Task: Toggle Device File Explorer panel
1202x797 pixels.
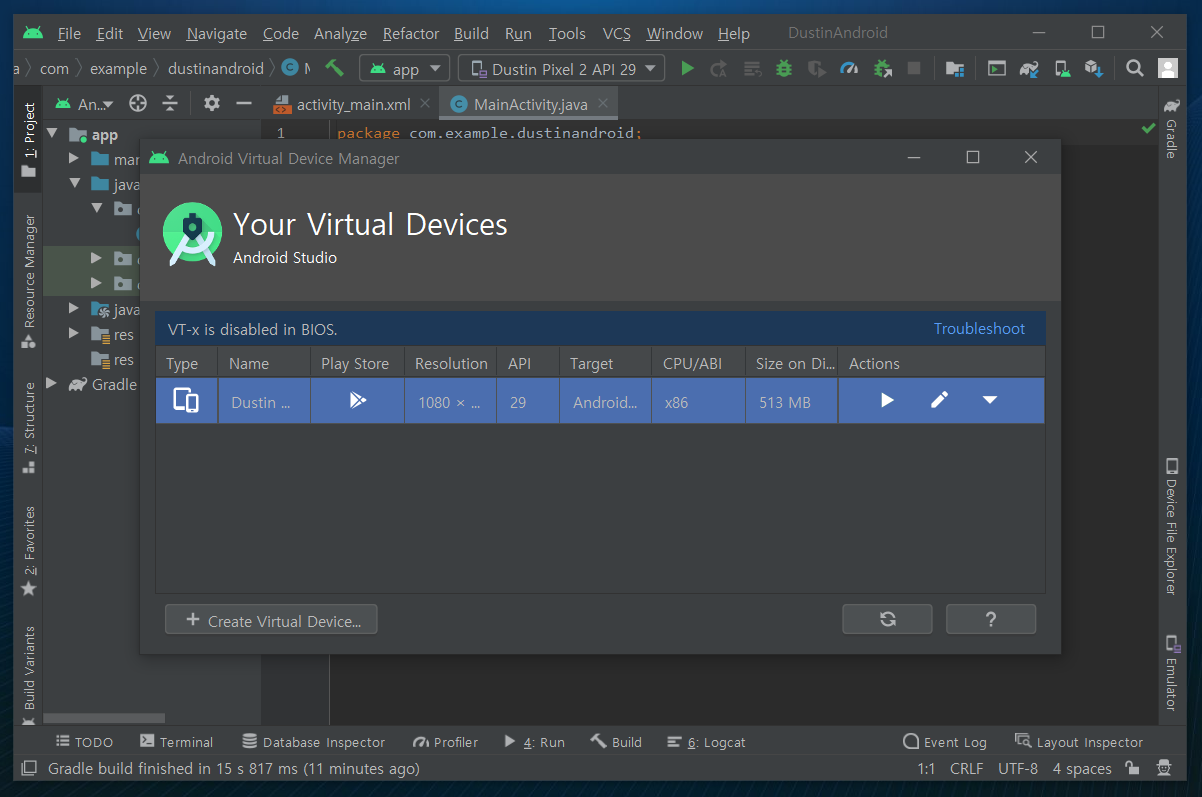Action: (1172, 526)
